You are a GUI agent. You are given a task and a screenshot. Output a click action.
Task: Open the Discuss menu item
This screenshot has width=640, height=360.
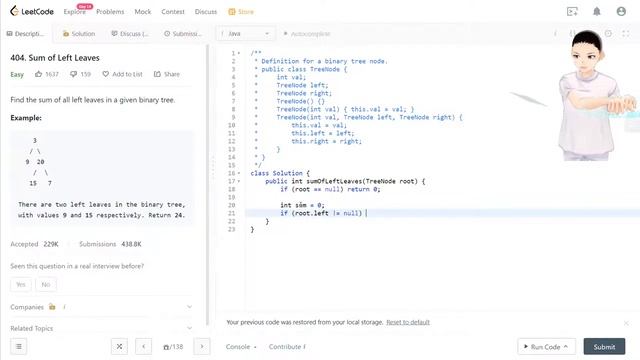pos(206,12)
